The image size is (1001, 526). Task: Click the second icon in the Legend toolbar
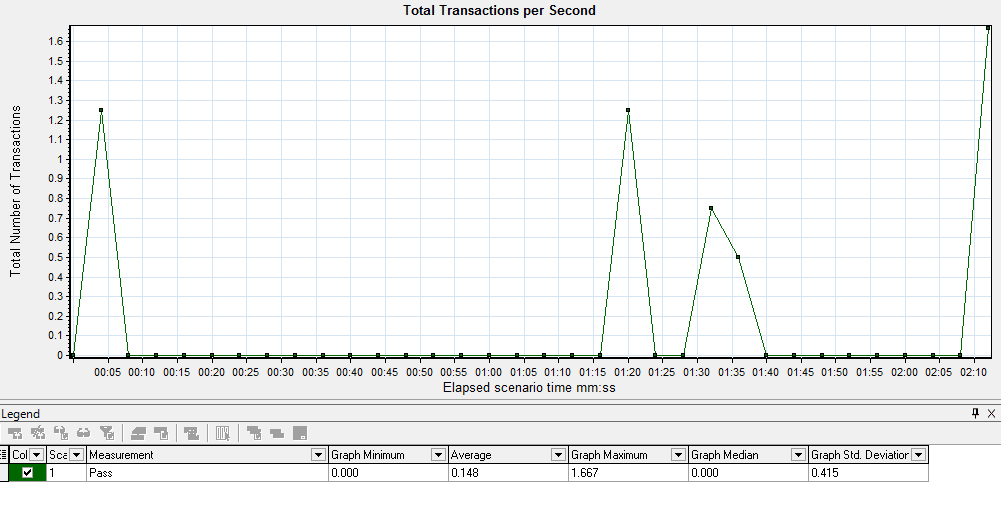tap(38, 433)
